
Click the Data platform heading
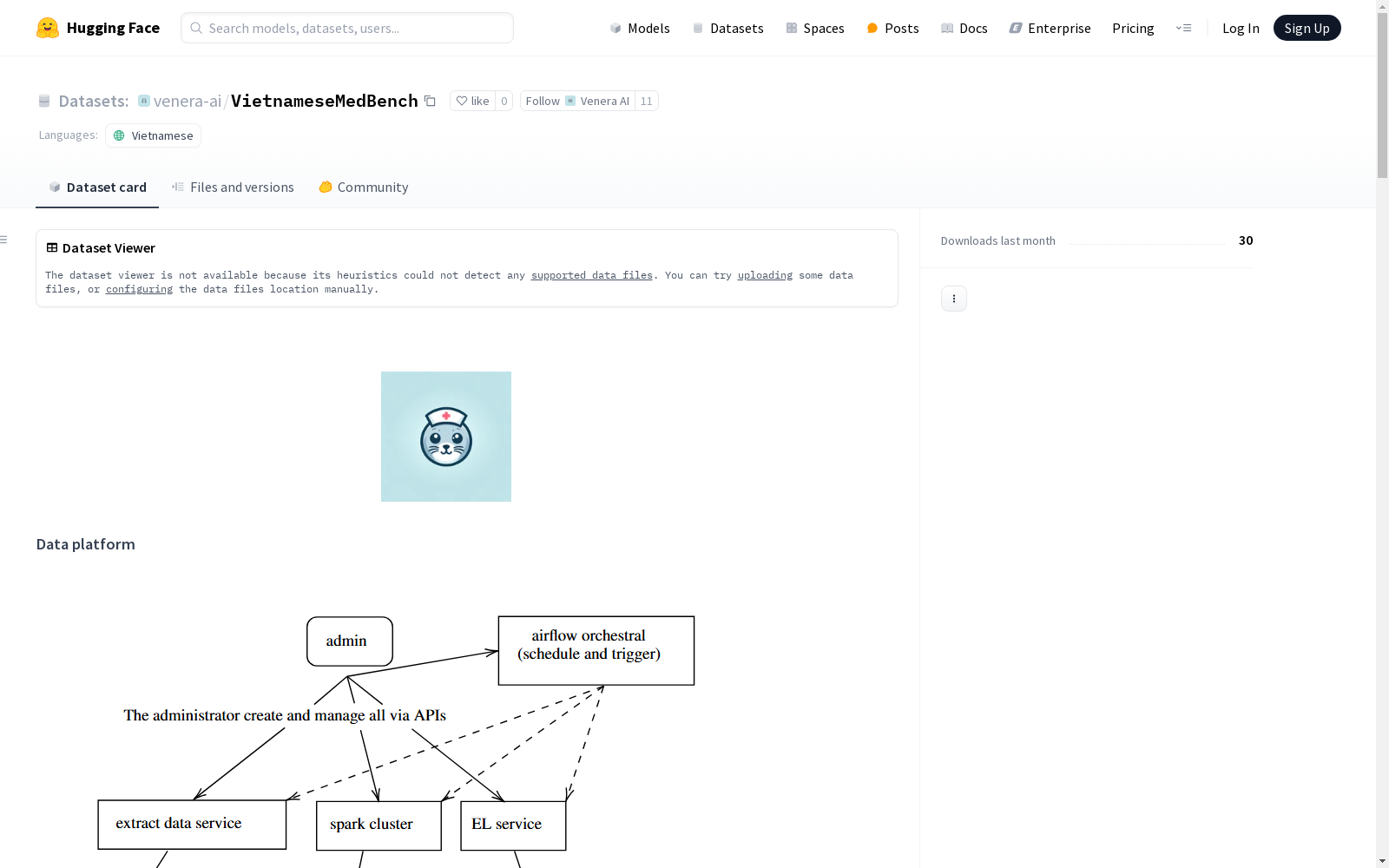tap(86, 544)
